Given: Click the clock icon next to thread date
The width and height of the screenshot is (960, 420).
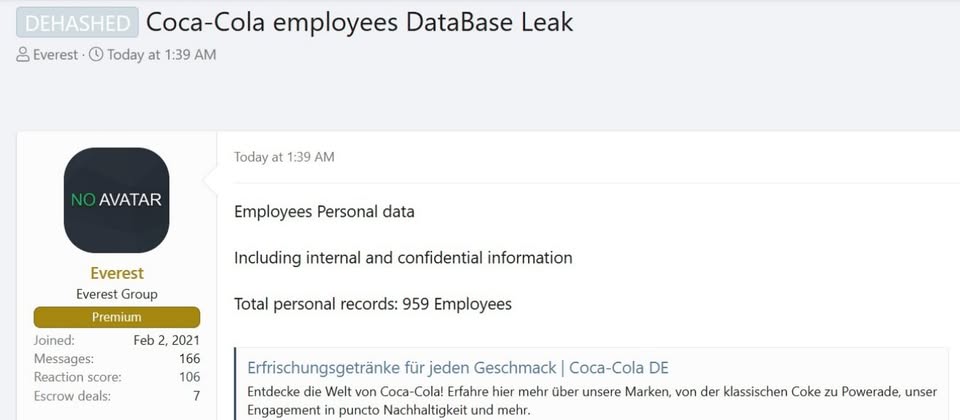Looking at the screenshot, I should coord(96,54).
